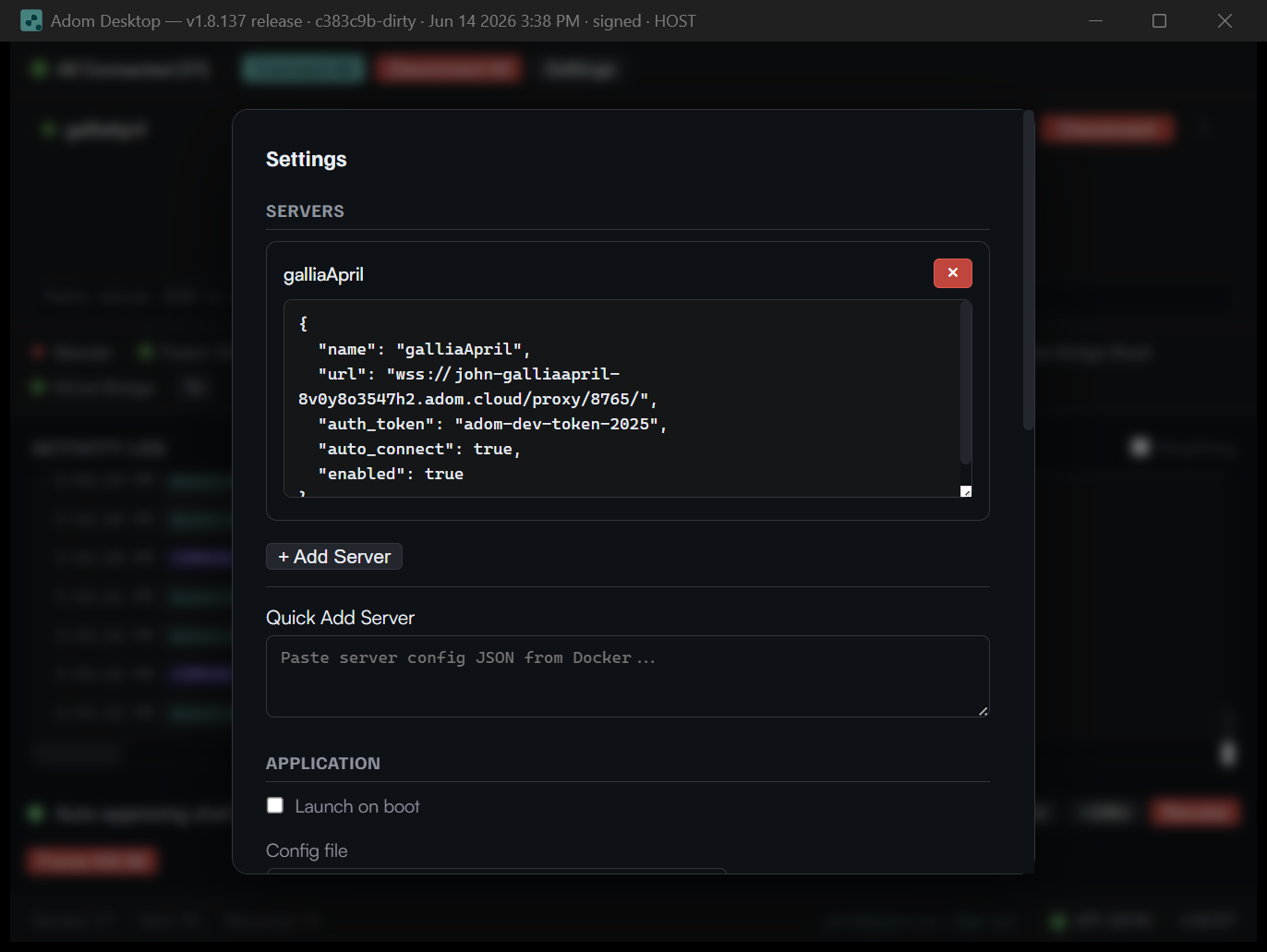The width and height of the screenshot is (1267, 952).
Task: Delete the galliaApril server with red X
Action: [x=952, y=273]
